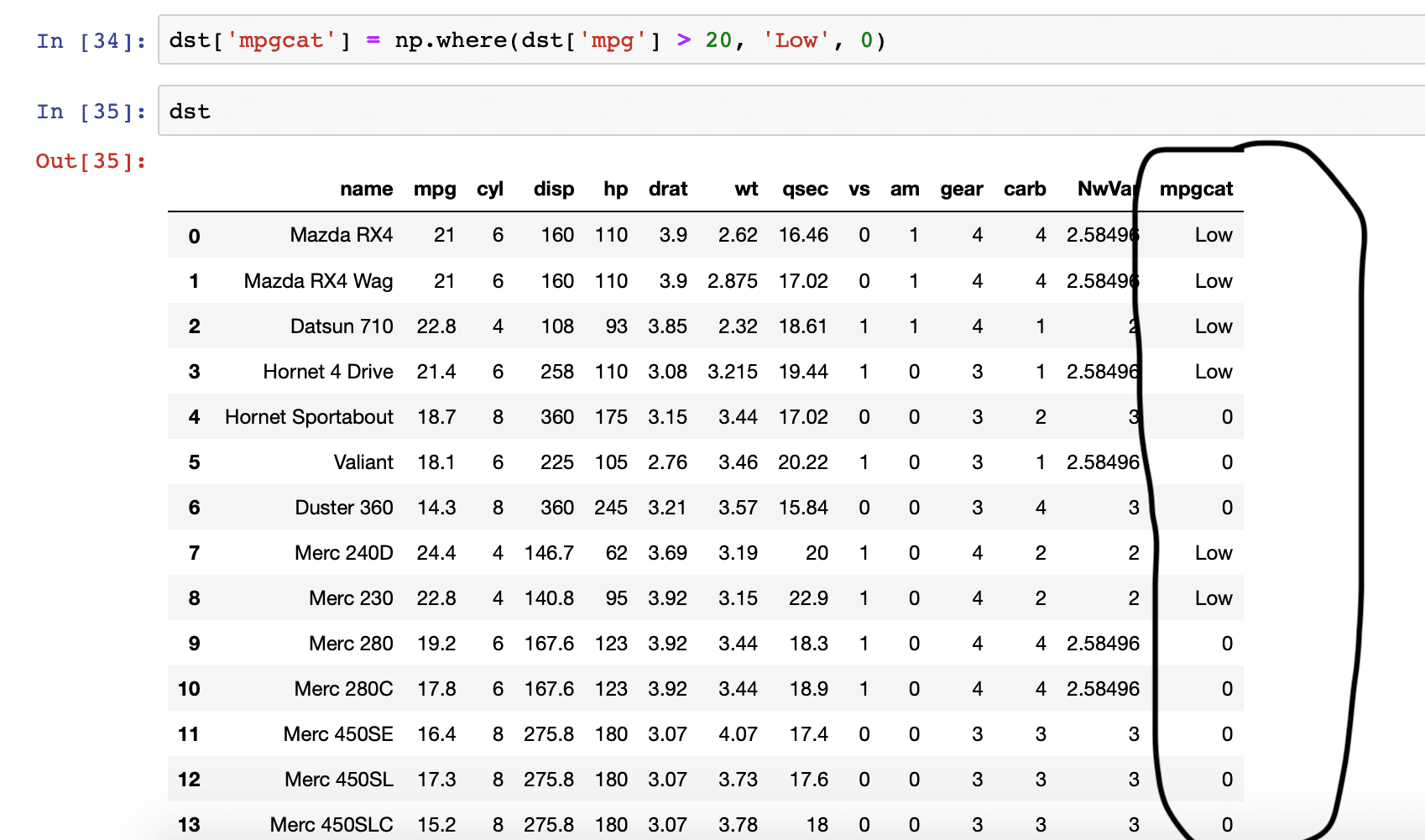Click mpg value 14.3 in Duster 360 row
Screen dimensions: 1425x840
(437, 508)
